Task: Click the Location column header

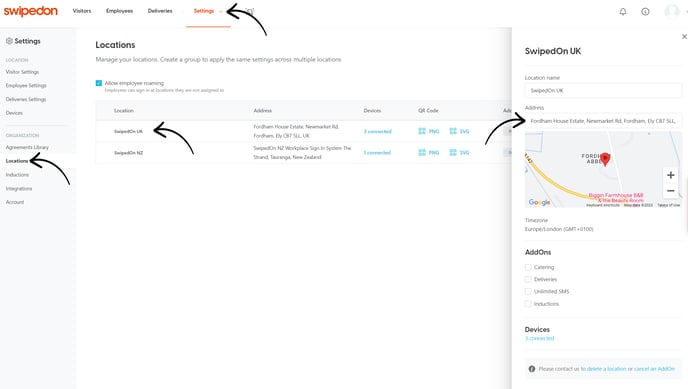Action: [124, 111]
